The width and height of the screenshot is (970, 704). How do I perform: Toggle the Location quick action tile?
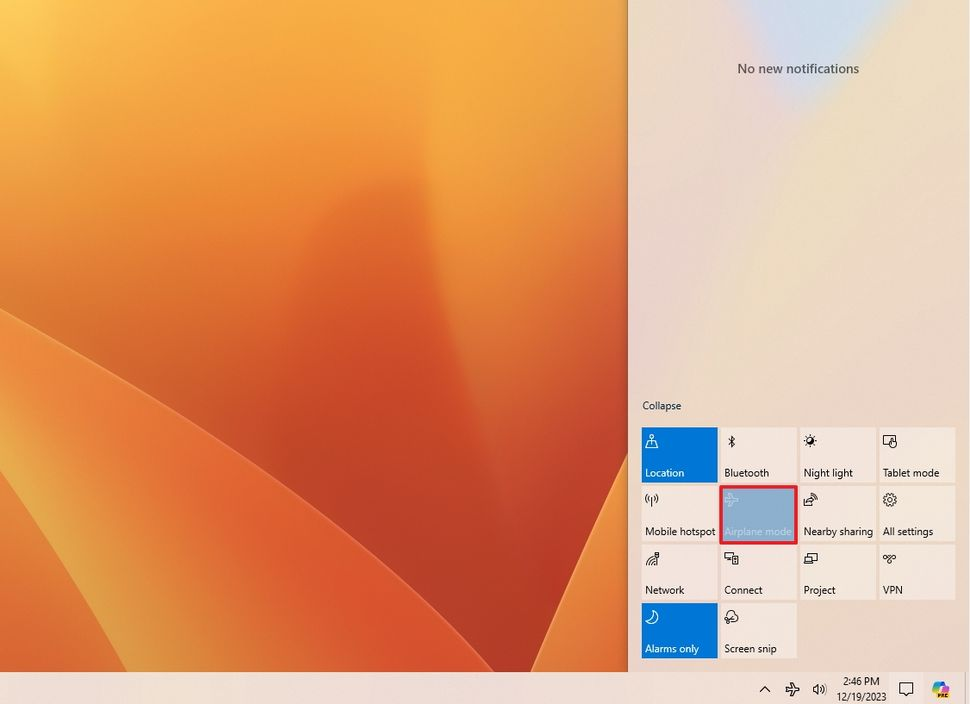click(x=679, y=455)
